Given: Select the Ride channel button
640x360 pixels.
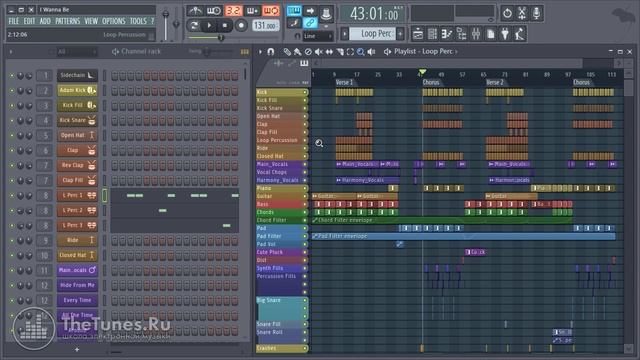Looking at the screenshot, I should [77, 240].
